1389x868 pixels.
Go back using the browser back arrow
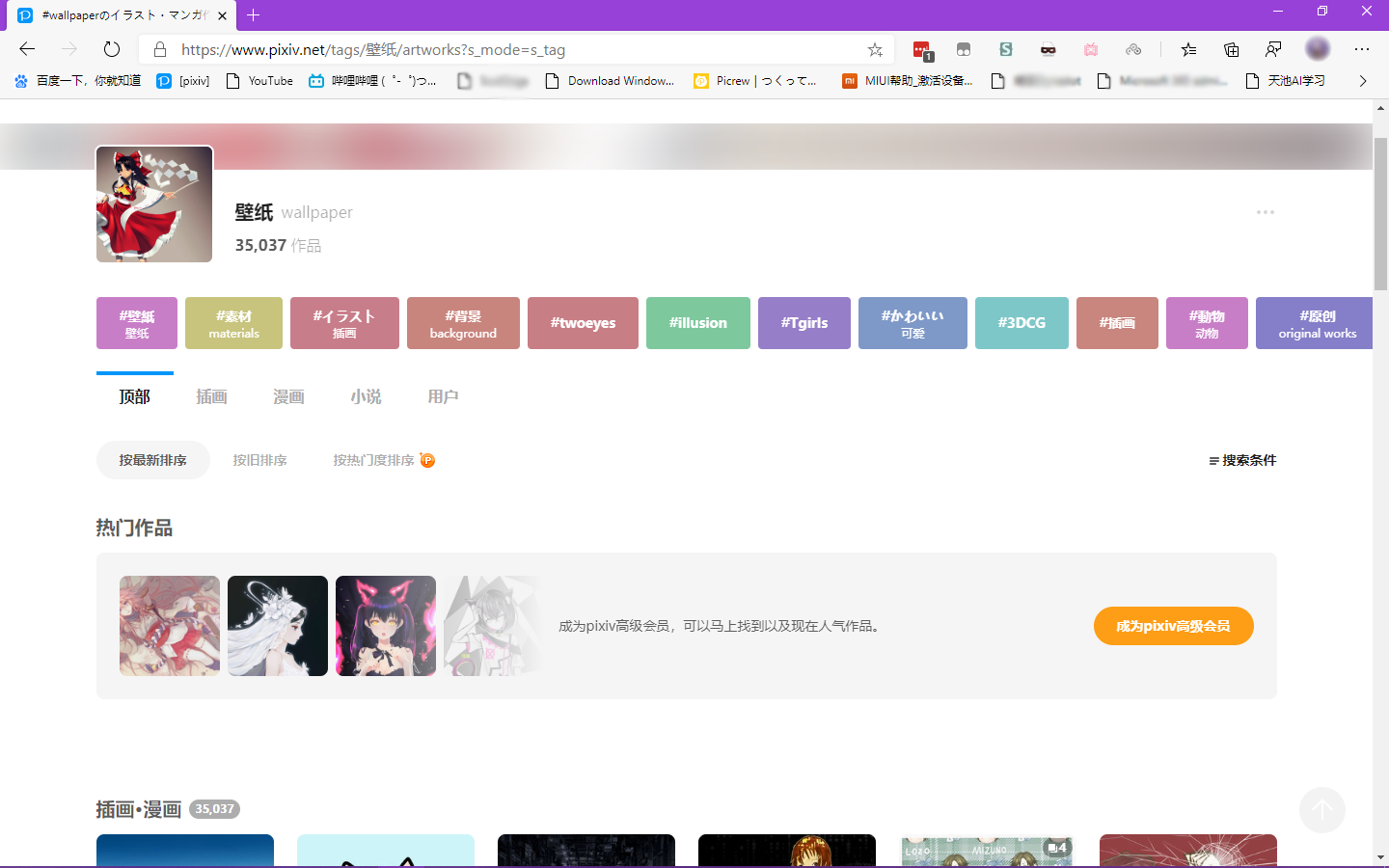pos(27,49)
